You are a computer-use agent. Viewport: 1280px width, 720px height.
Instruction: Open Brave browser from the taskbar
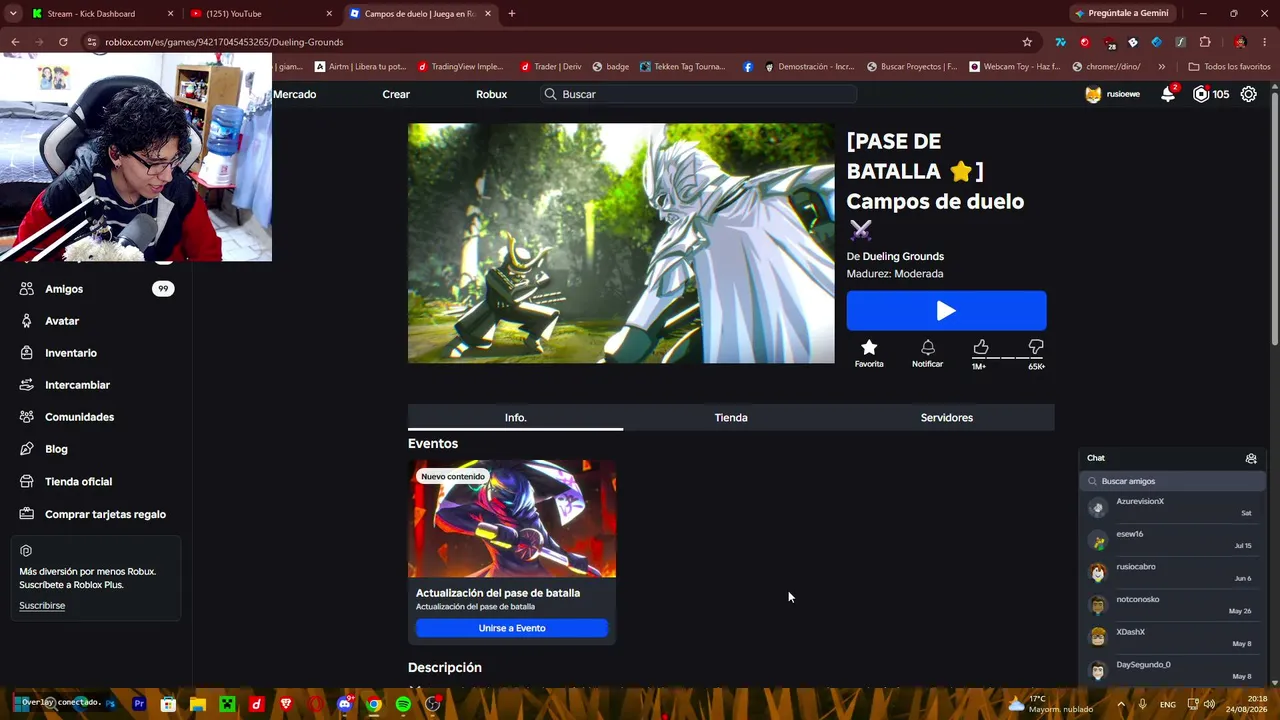[286, 704]
